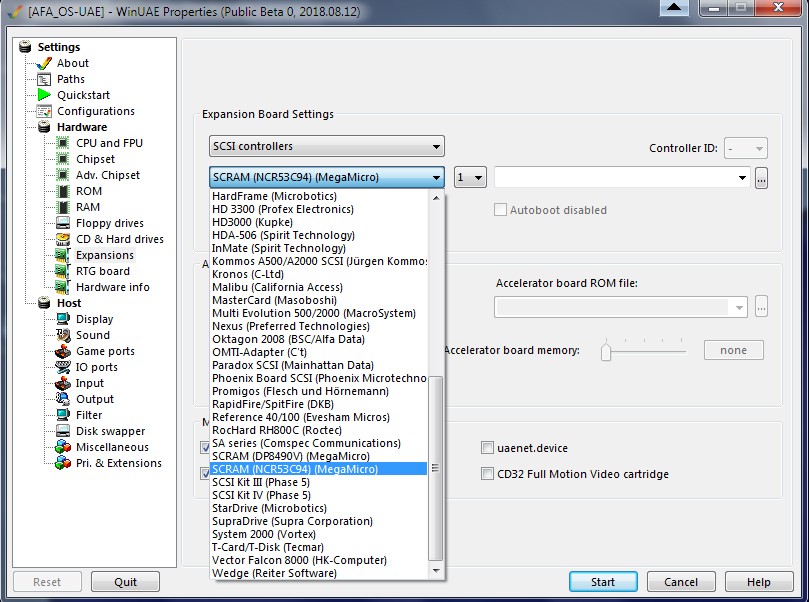Toggle CD32 Full Motion Video cartridge checkbox
Viewport: 809px width, 602px height.
point(488,474)
